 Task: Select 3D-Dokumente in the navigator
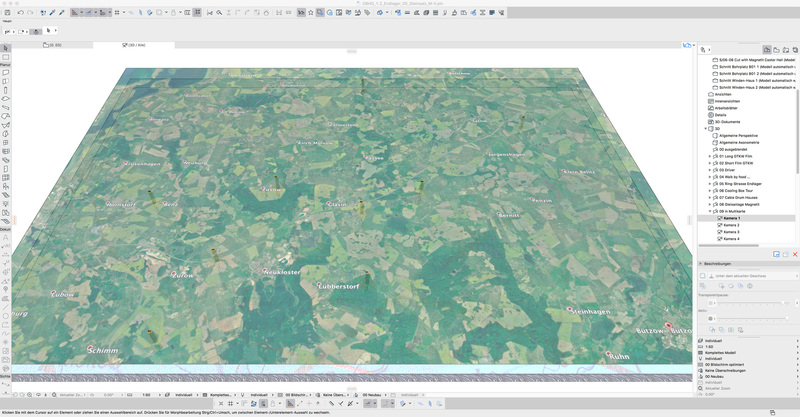click(729, 121)
